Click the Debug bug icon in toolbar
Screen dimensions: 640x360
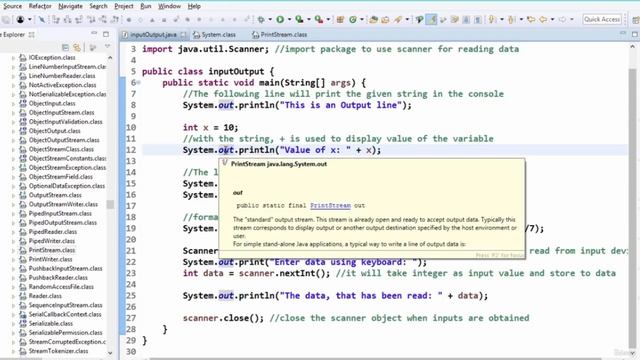pyautogui.click(x=260, y=19)
